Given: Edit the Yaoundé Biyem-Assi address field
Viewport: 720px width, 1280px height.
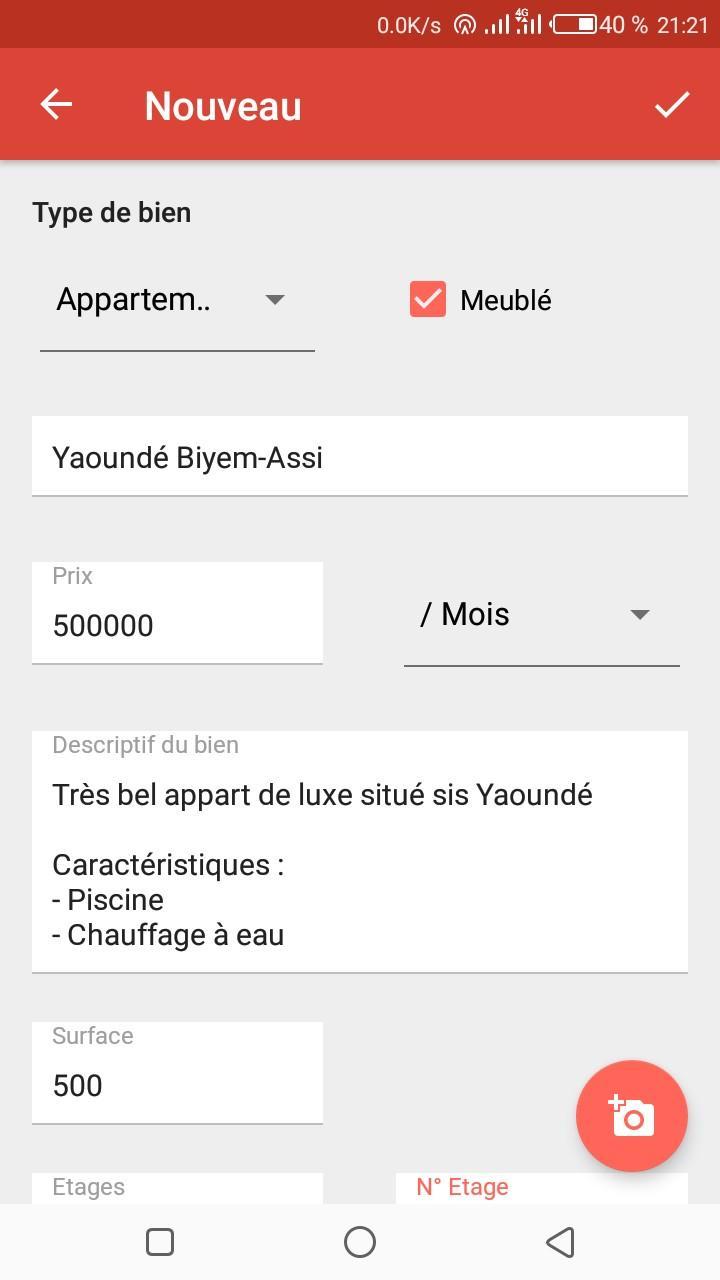Looking at the screenshot, I should pyautogui.click(x=360, y=457).
